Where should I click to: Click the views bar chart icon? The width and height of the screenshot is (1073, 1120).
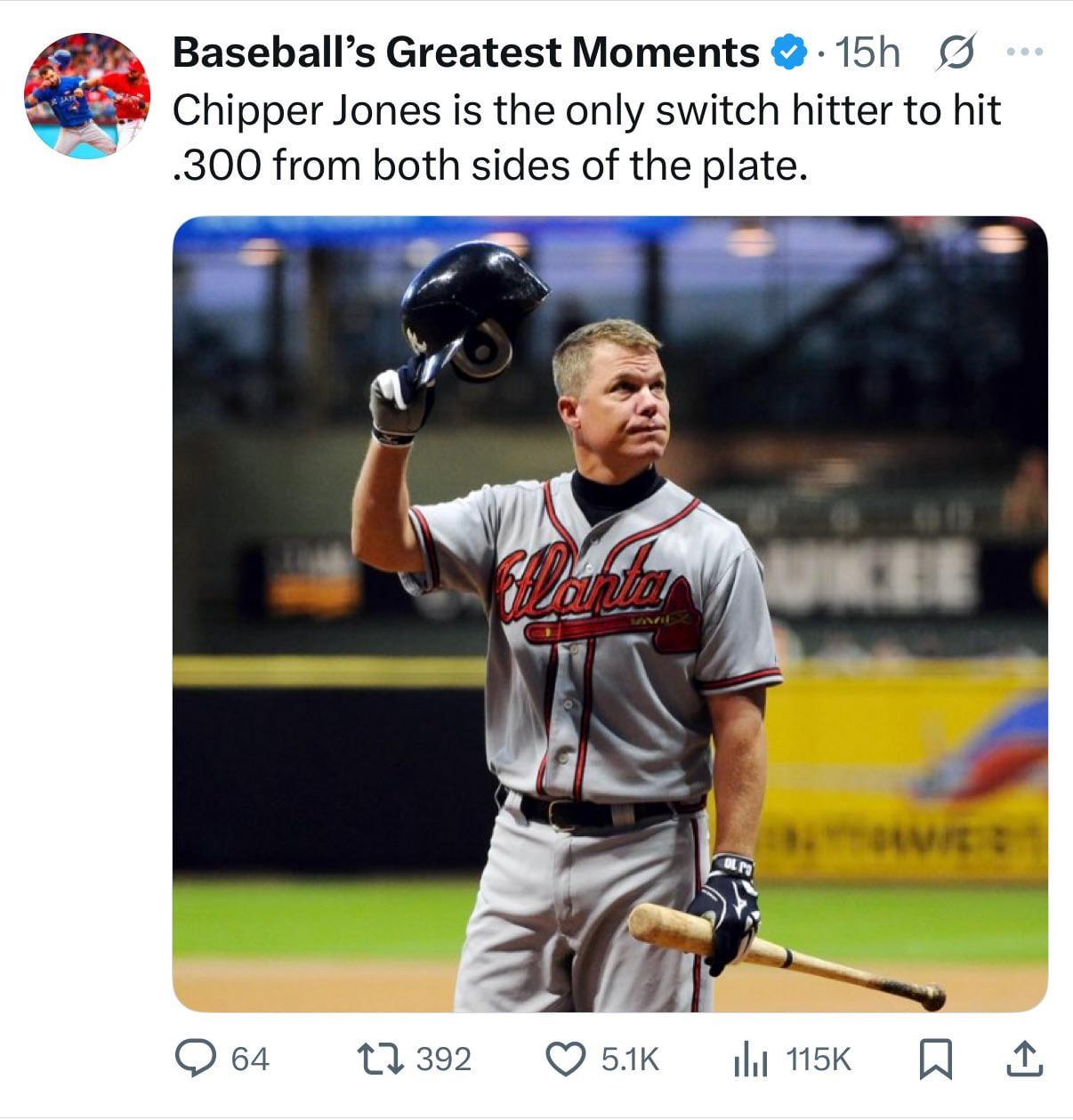[750, 1059]
